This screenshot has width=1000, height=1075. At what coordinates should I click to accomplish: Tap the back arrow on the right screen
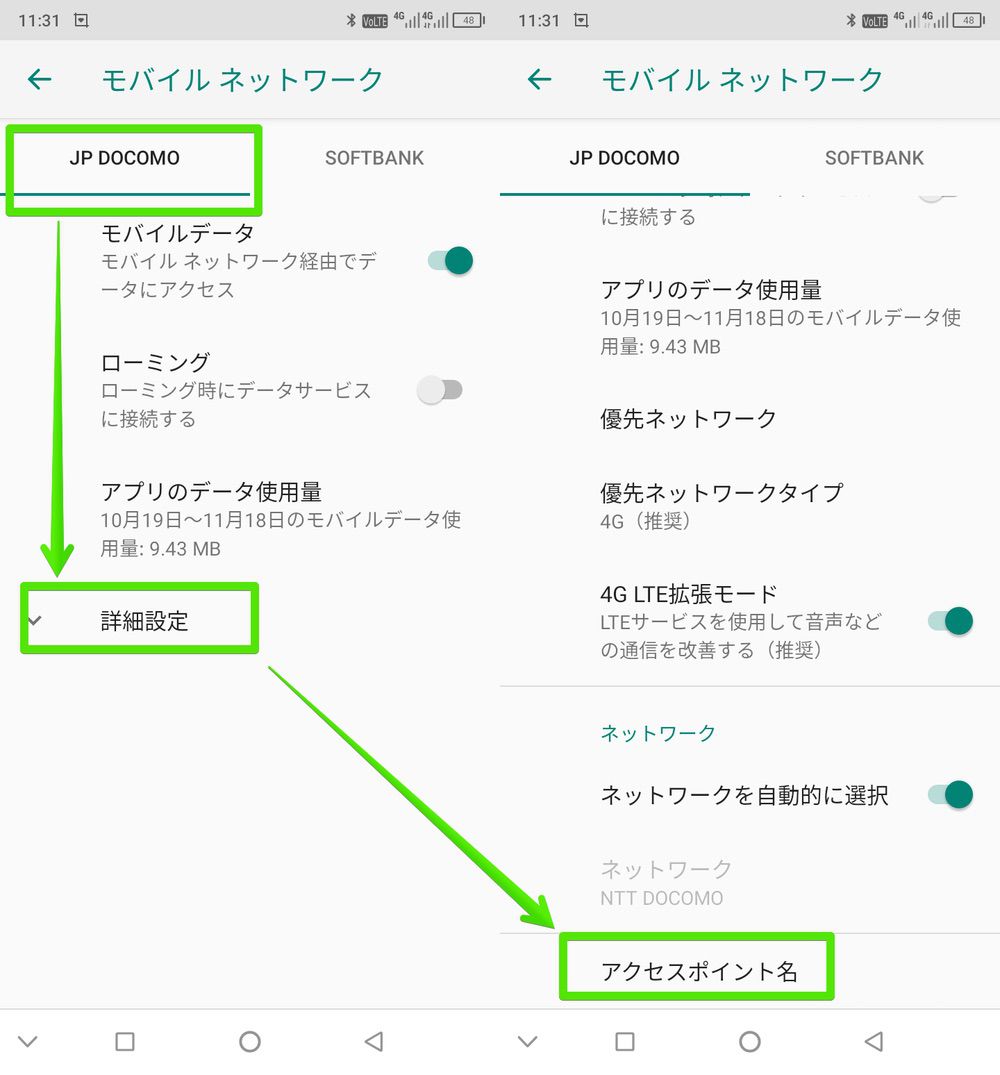pos(537,79)
